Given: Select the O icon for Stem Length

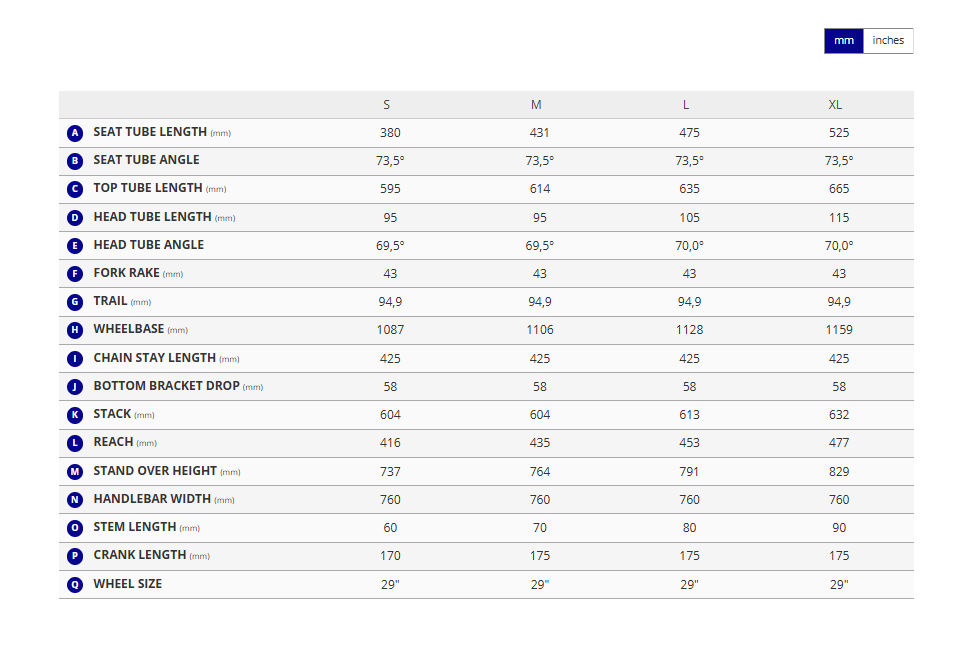Looking at the screenshot, I should tap(75, 527).
